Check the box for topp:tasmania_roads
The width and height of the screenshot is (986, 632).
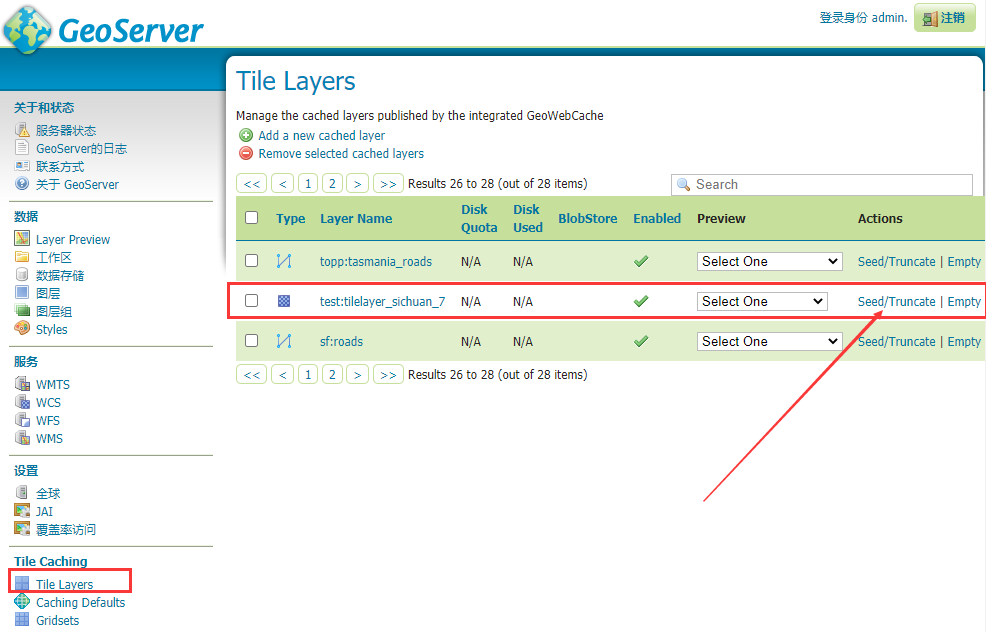pos(252,260)
